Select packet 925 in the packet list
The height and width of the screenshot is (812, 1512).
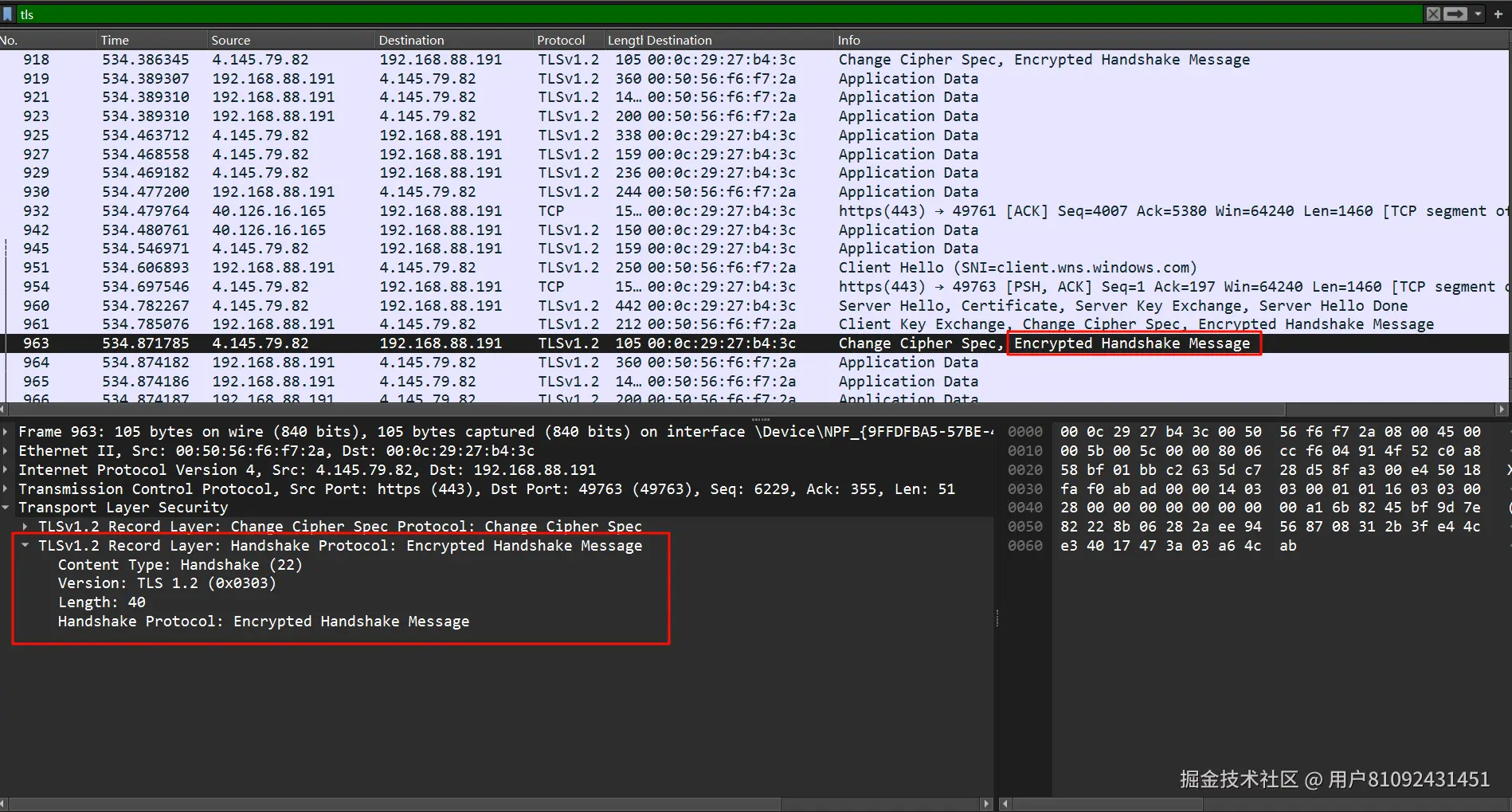(754, 135)
